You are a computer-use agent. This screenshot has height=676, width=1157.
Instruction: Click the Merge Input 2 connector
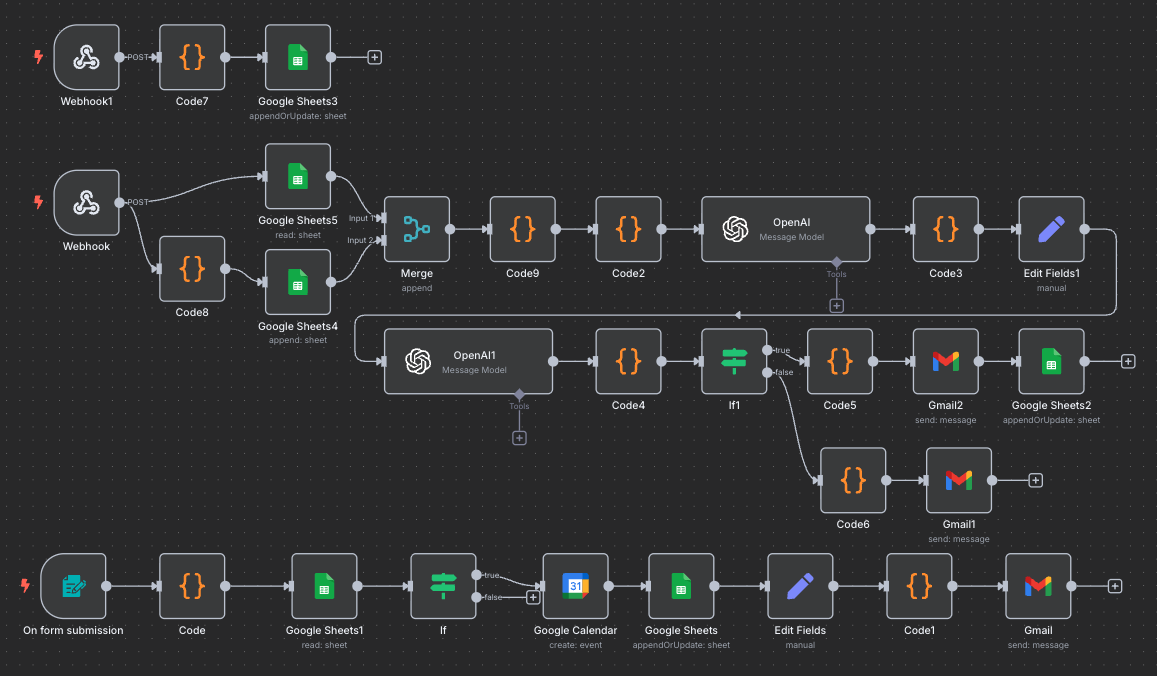381,241
